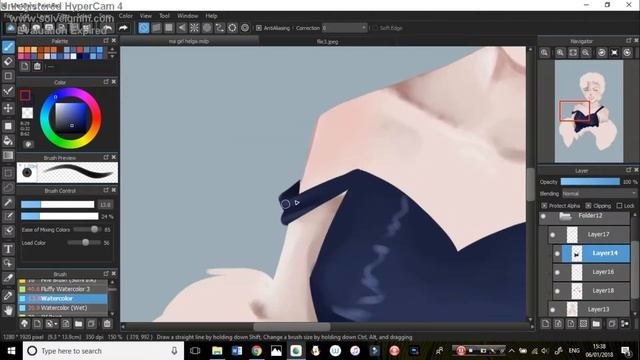The height and width of the screenshot is (360, 640).
Task: Enable the curve snap icon
Action: click(x=220, y=28)
